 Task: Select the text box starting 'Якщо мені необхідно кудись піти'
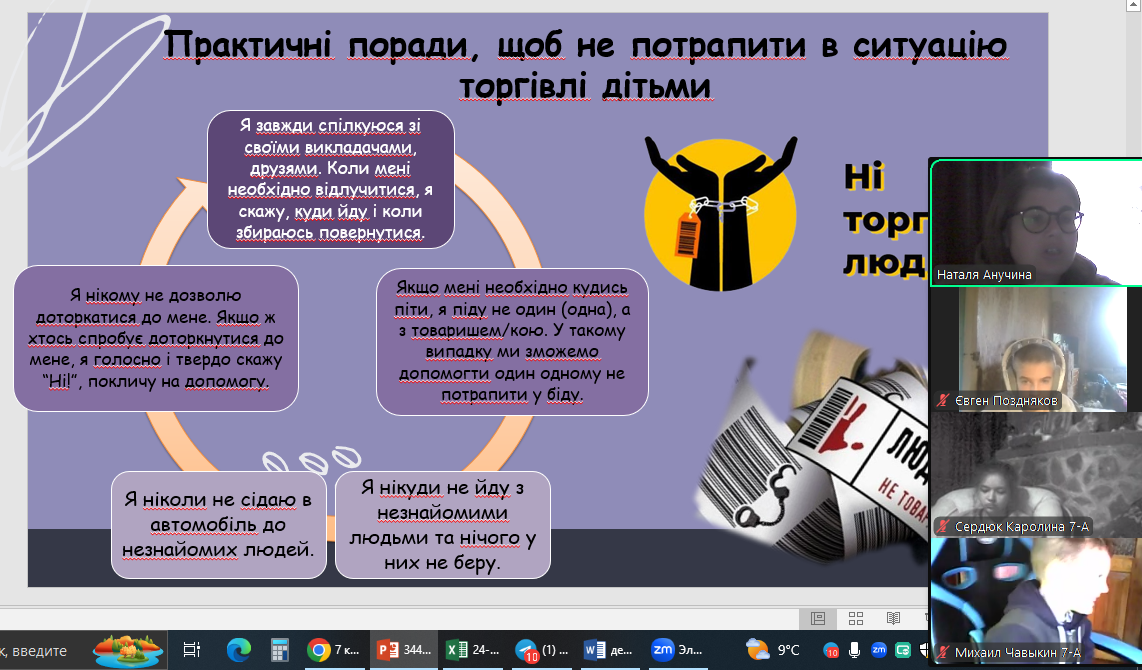click(x=512, y=342)
